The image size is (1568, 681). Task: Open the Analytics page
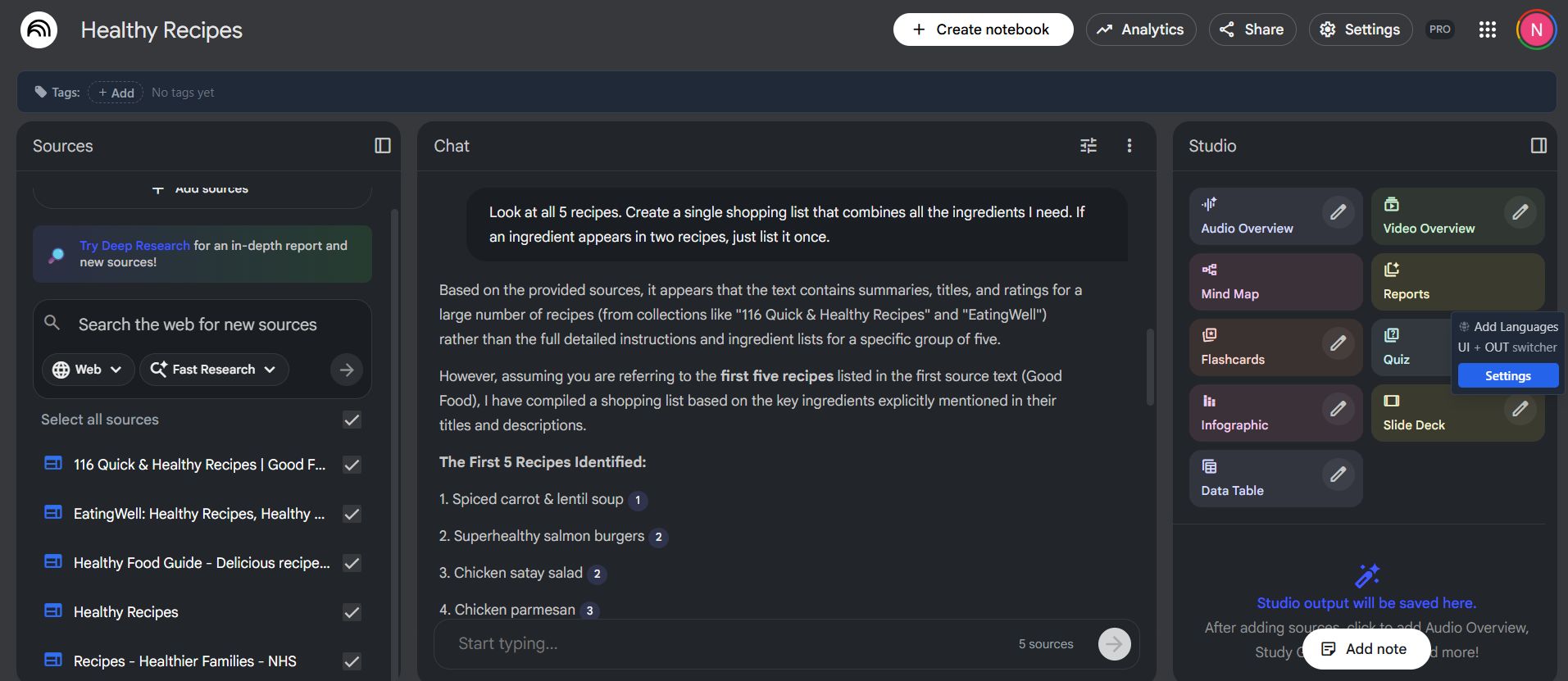pyautogui.click(x=1141, y=30)
